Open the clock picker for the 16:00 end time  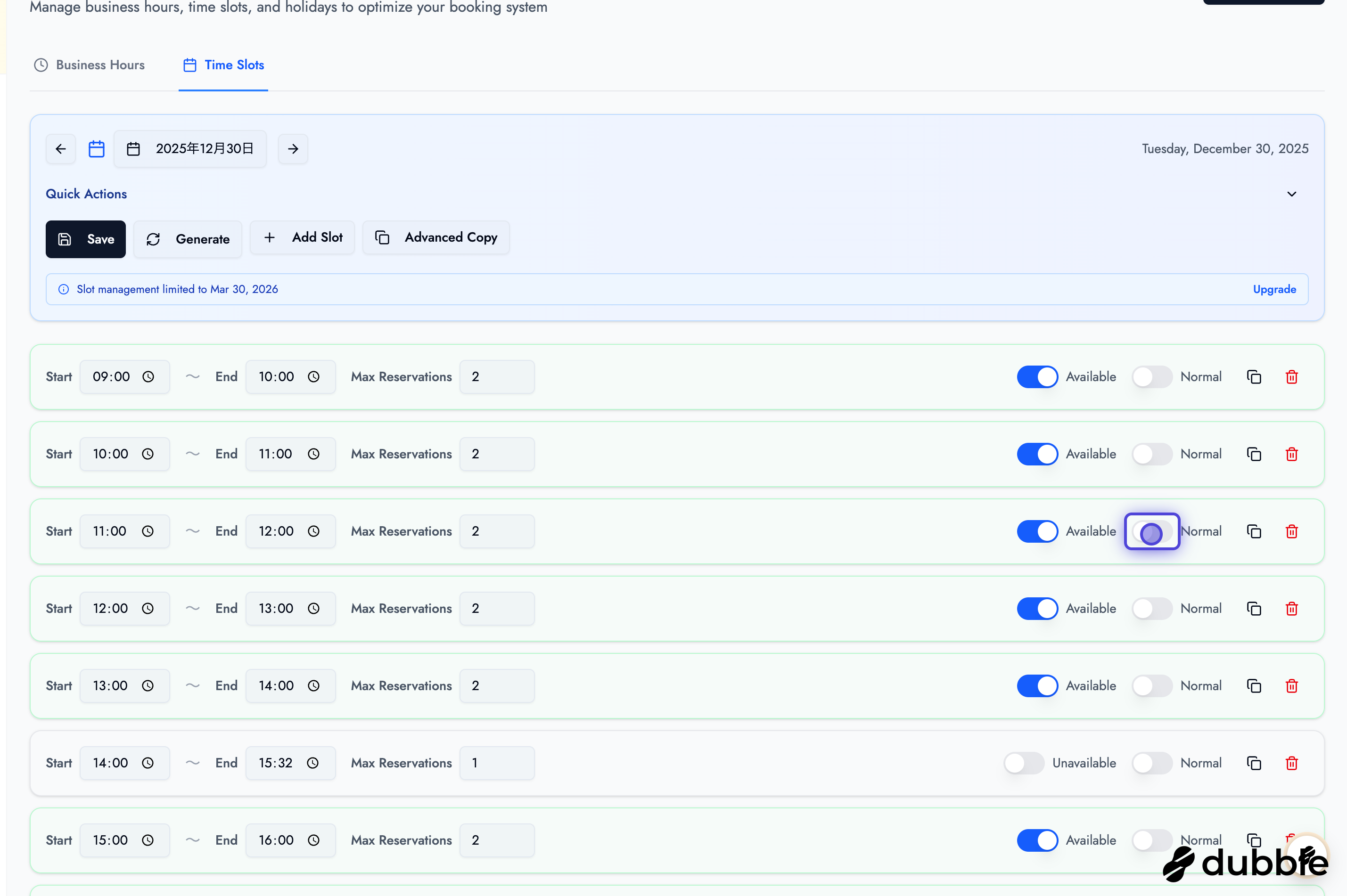click(314, 840)
